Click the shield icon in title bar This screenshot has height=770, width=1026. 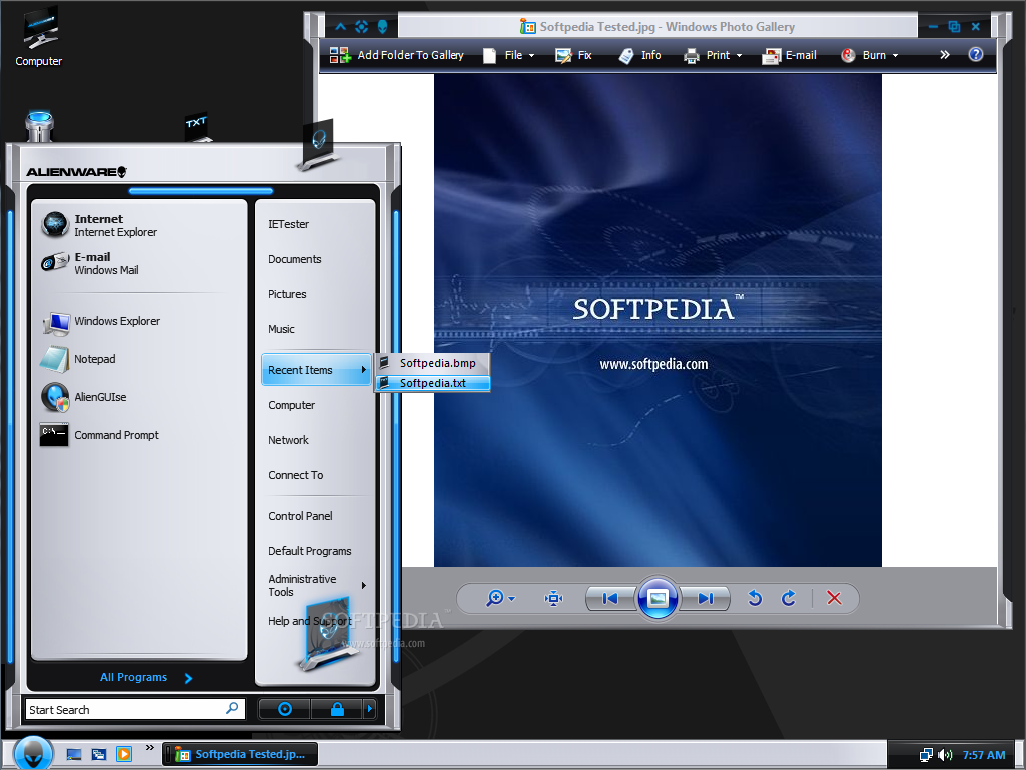pos(383,27)
